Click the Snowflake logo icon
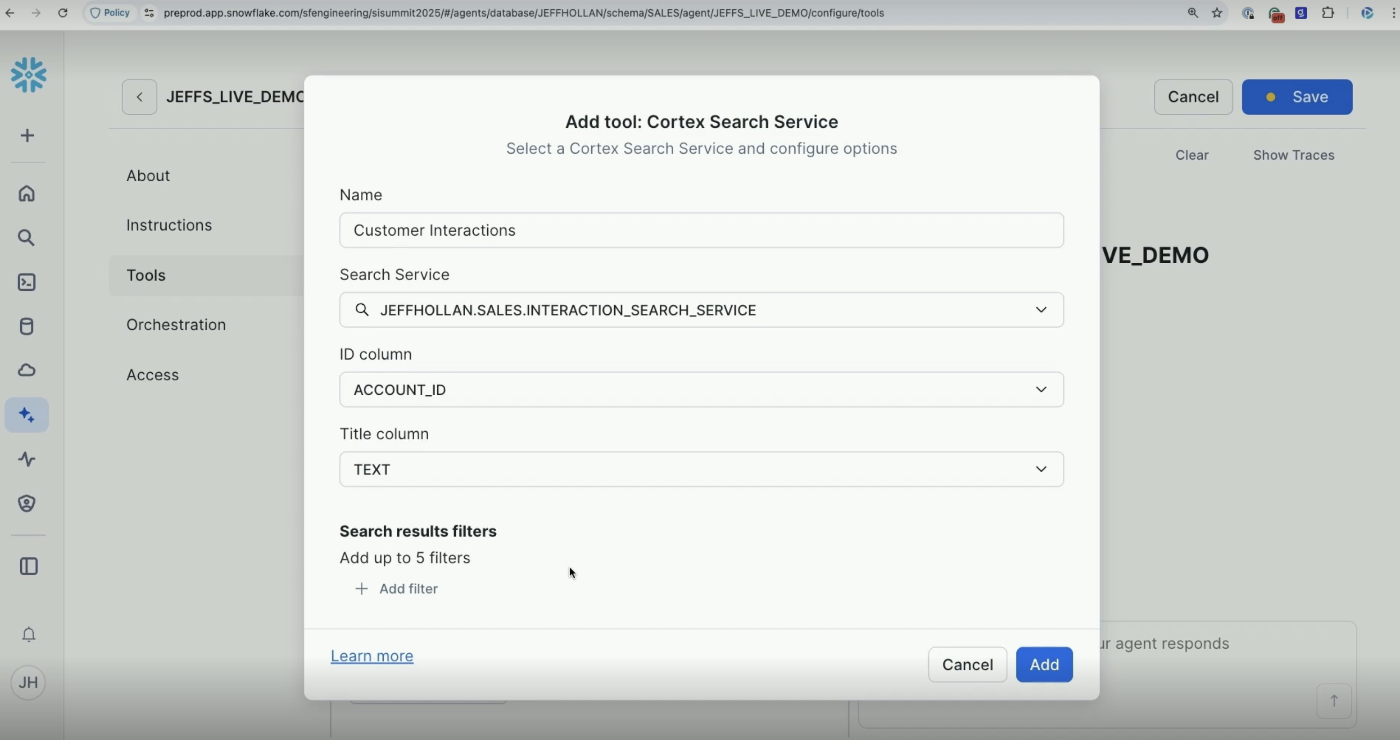 [x=28, y=75]
